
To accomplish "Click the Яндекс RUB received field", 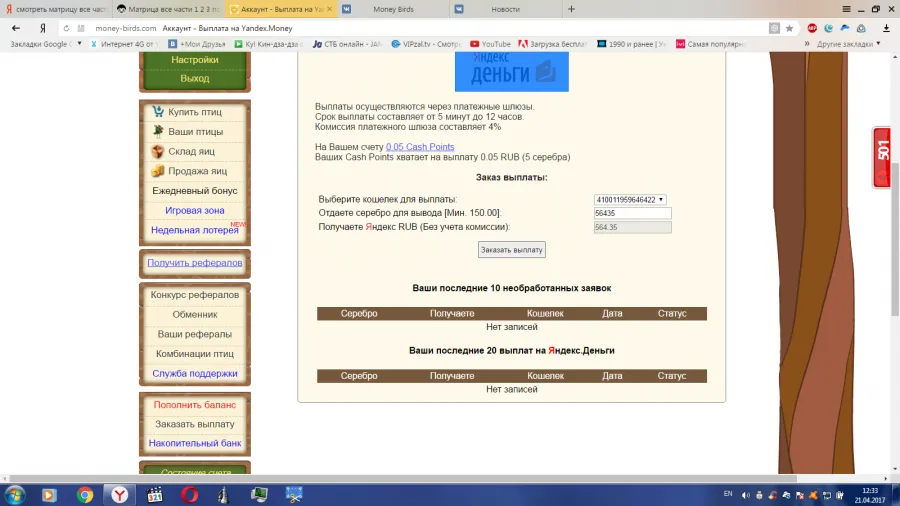I will tap(632, 227).
